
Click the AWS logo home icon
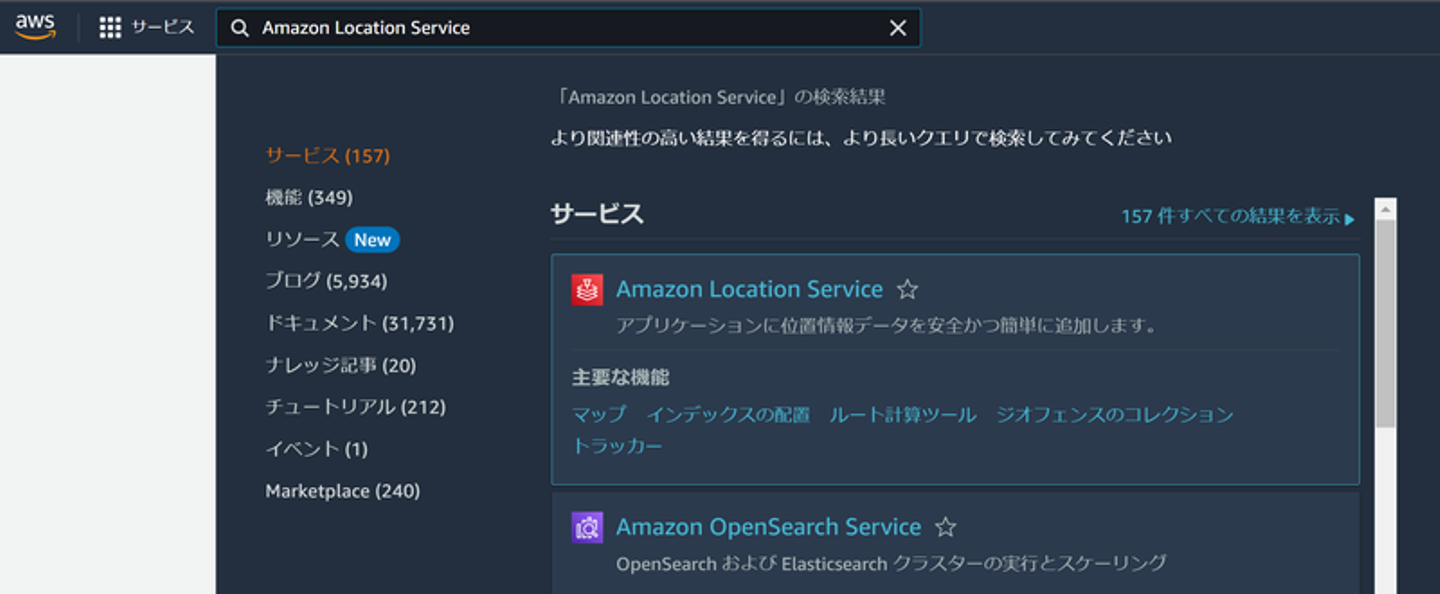point(36,27)
